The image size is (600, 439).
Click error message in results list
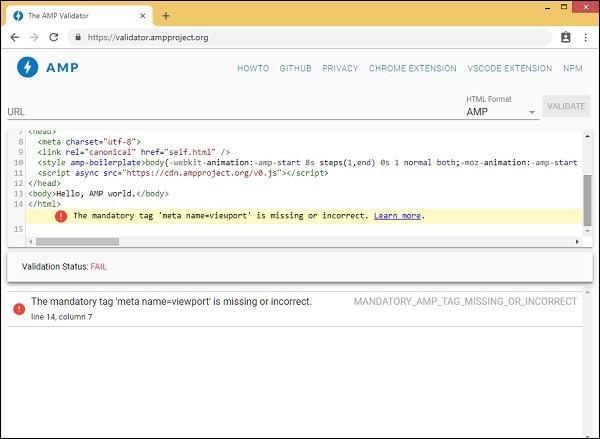coord(171,302)
